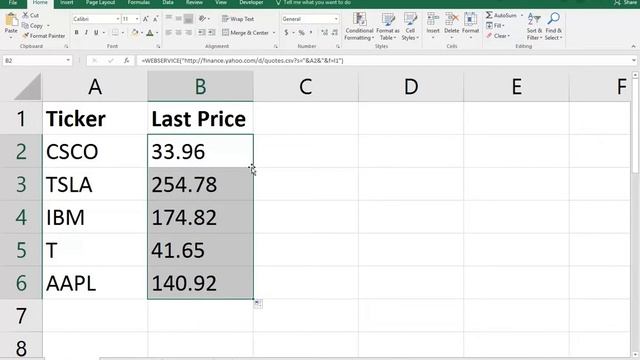The width and height of the screenshot is (640, 360).
Task: Center text horizontally
Action: (x=179, y=33)
